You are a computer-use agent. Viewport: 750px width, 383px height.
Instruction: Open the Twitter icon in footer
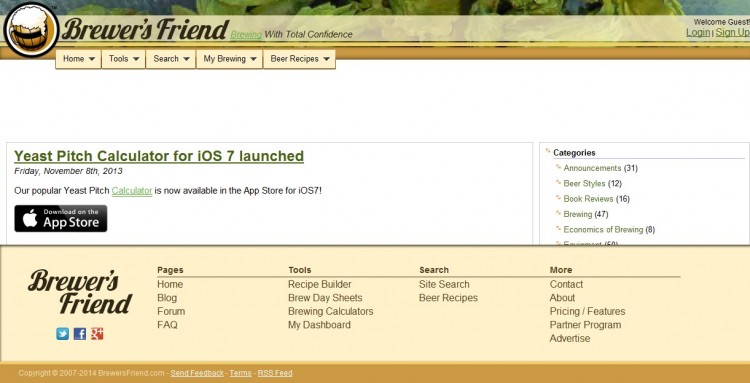click(x=63, y=334)
